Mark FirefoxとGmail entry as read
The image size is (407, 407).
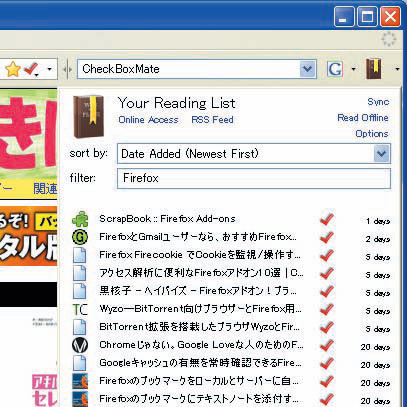[327, 237]
